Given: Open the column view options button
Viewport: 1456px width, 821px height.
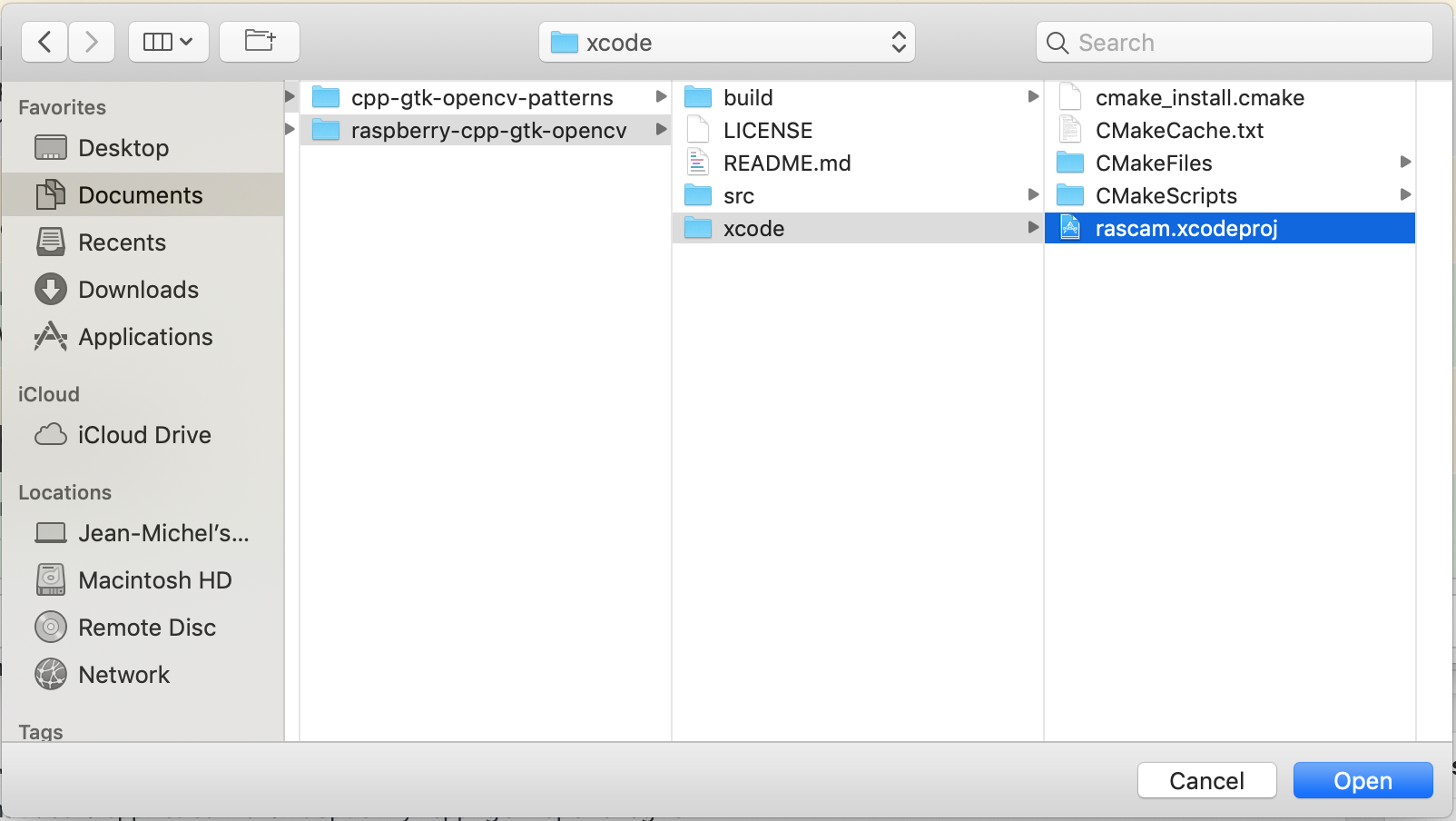Looking at the screenshot, I should click(169, 42).
